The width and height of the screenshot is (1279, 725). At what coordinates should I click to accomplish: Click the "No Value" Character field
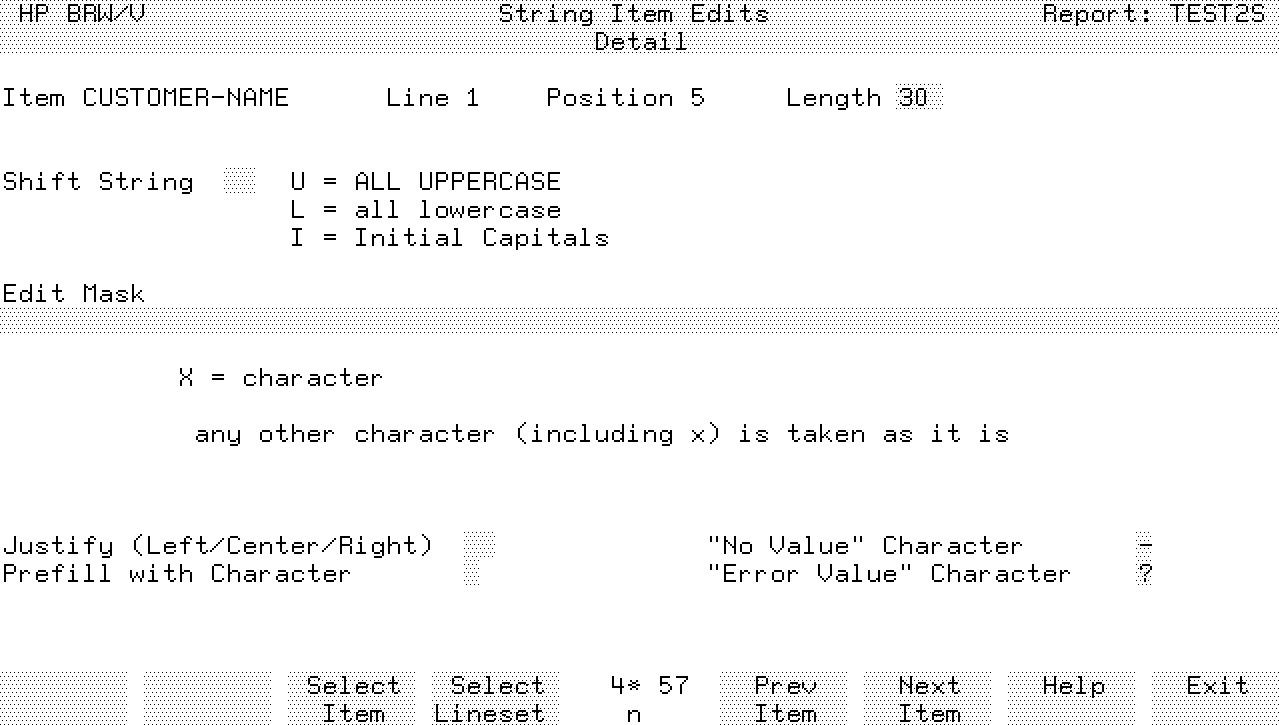(1145, 546)
